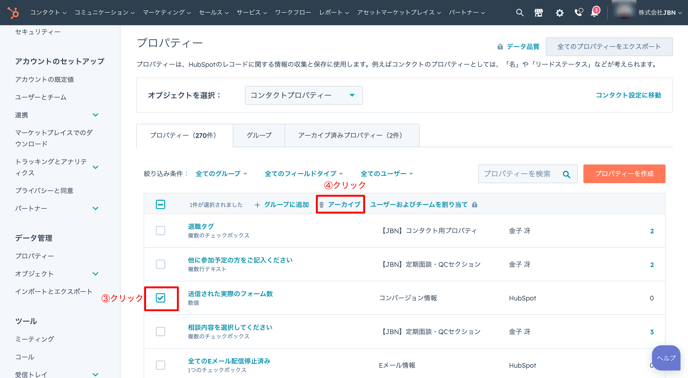Open the 退職タグ property

click(x=201, y=227)
